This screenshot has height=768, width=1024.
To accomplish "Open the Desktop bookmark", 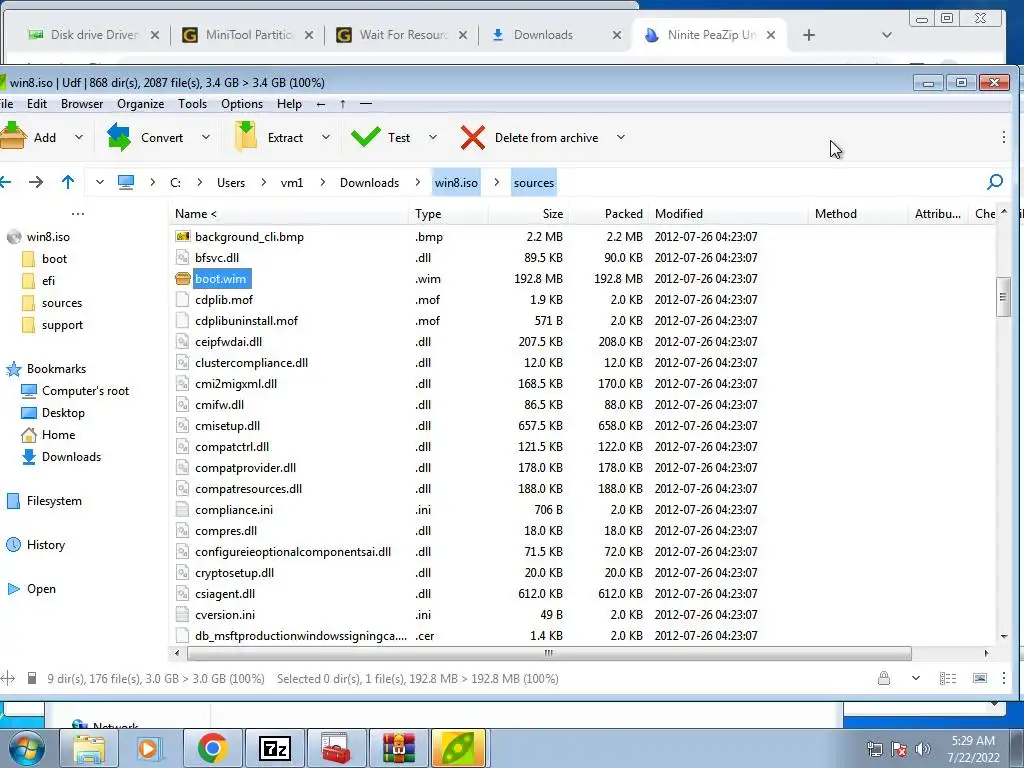I will point(63,413).
